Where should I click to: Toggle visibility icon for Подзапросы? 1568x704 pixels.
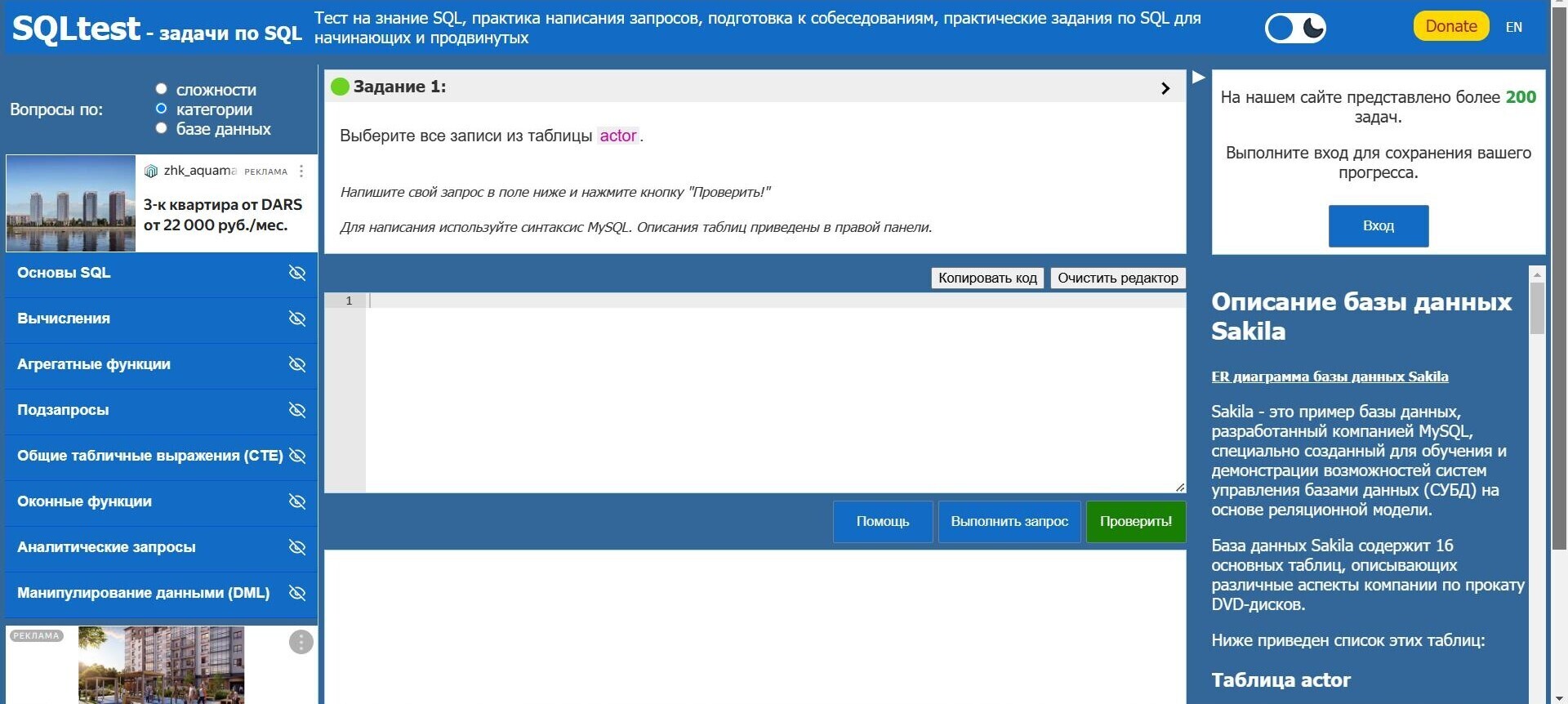[297, 410]
